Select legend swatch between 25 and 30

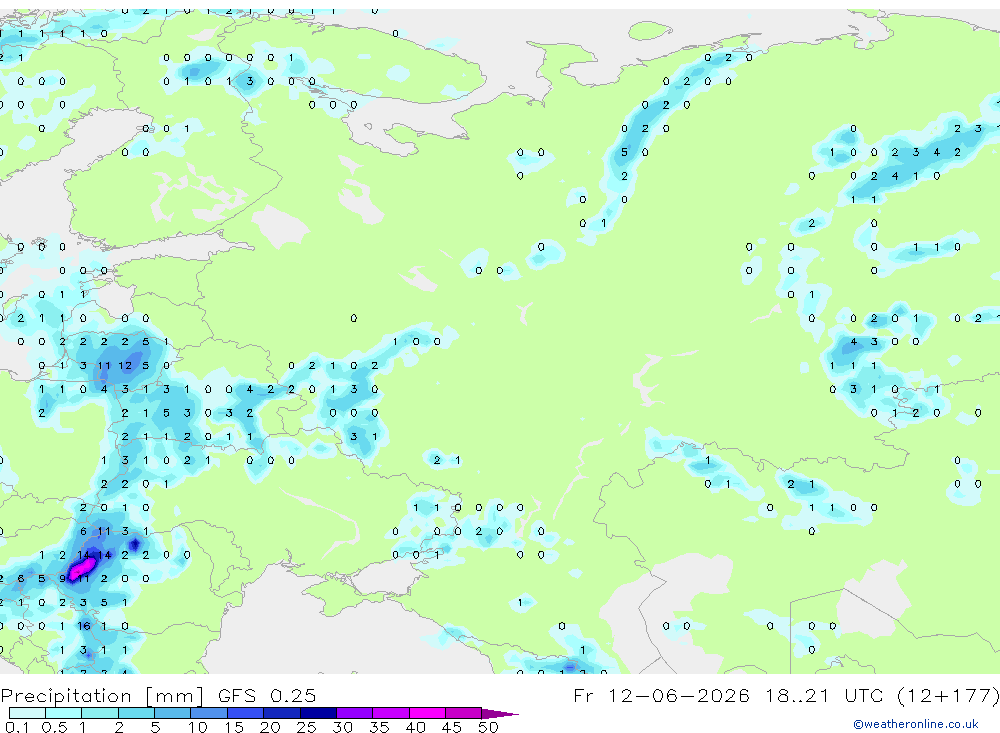coord(318,713)
